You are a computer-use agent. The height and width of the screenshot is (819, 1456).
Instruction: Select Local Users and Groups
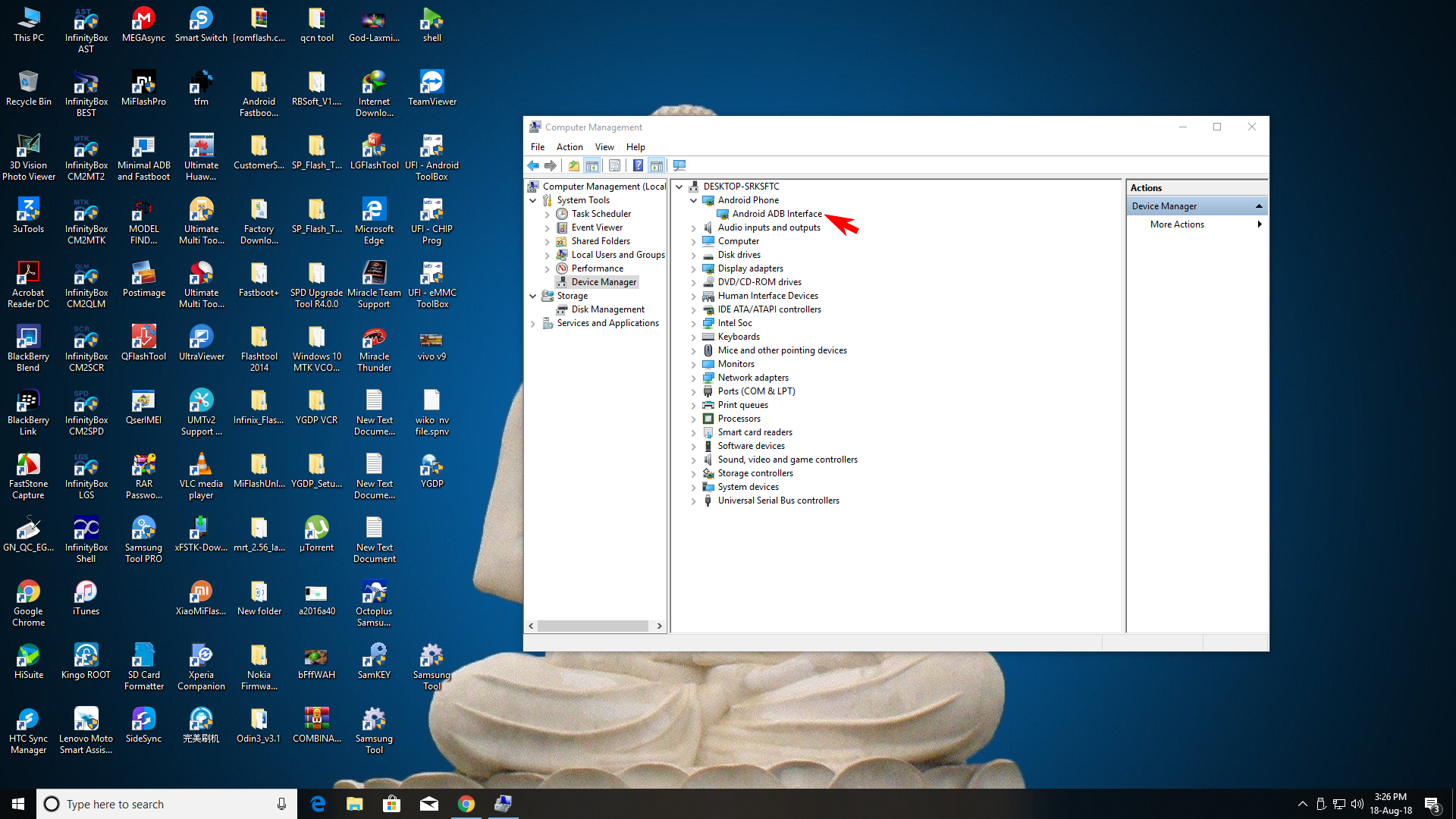point(617,255)
